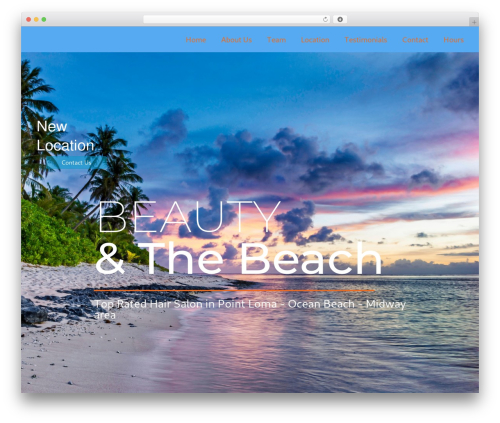Viewport: 500px width, 423px height.
Task: Click the round reader icon beside address bar
Action: coord(340,20)
